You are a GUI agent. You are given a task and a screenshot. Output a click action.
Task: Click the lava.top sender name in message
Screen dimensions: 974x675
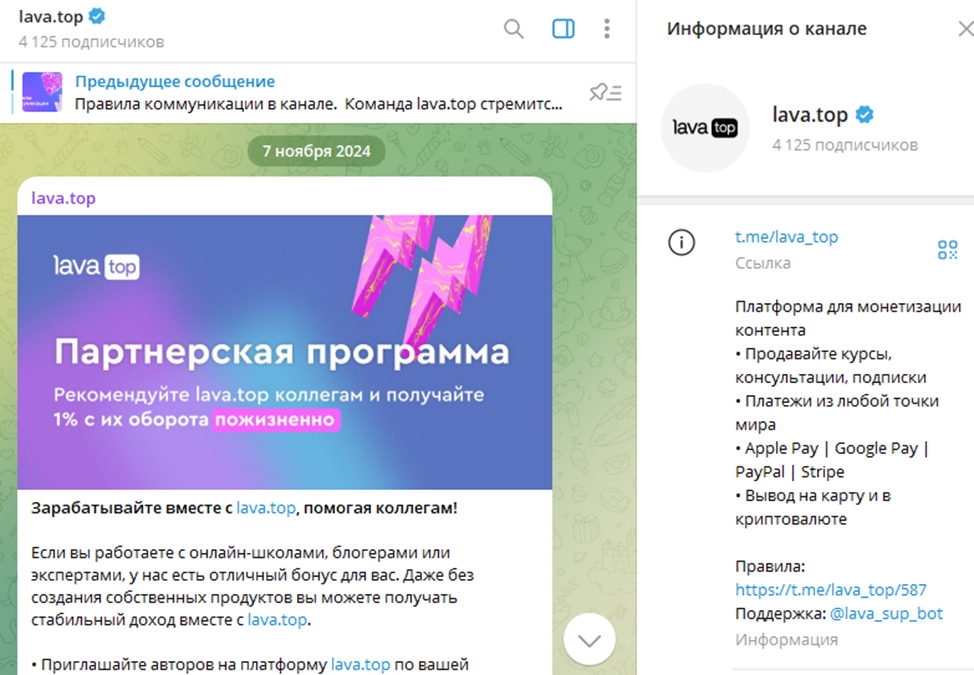point(63,198)
